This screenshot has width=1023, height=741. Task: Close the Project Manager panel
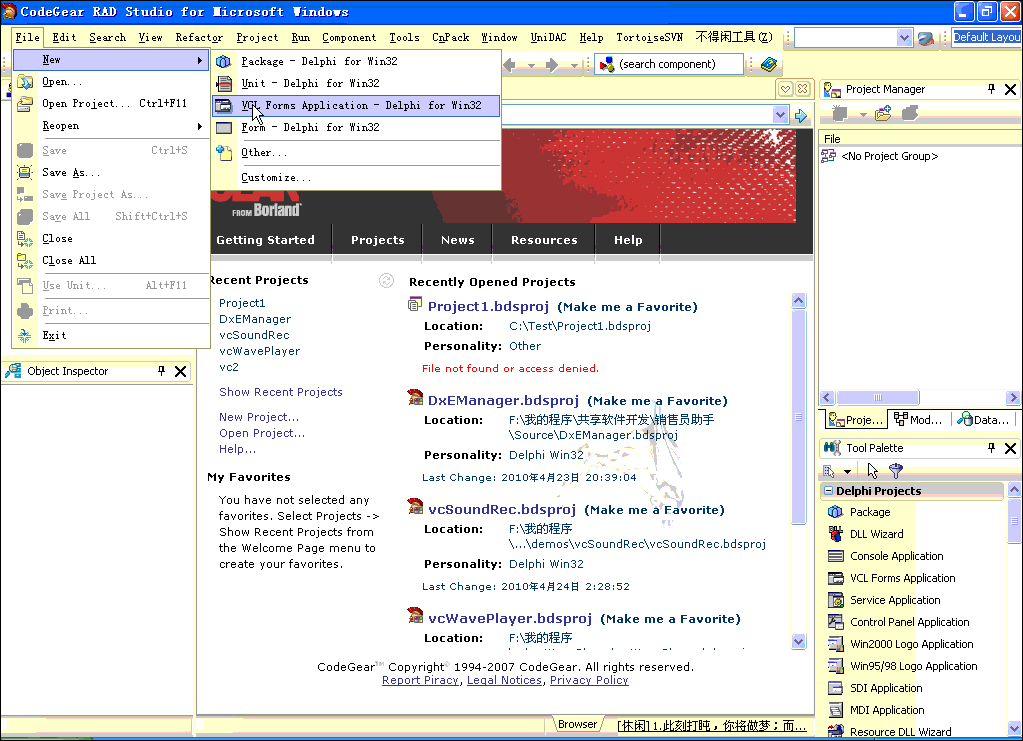(1011, 89)
